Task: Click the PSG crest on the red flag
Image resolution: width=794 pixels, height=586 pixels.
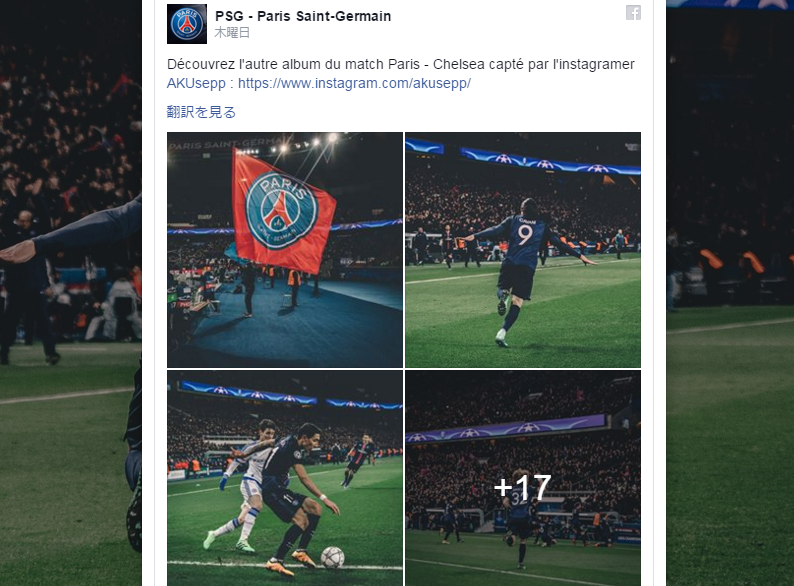Action: tap(282, 210)
